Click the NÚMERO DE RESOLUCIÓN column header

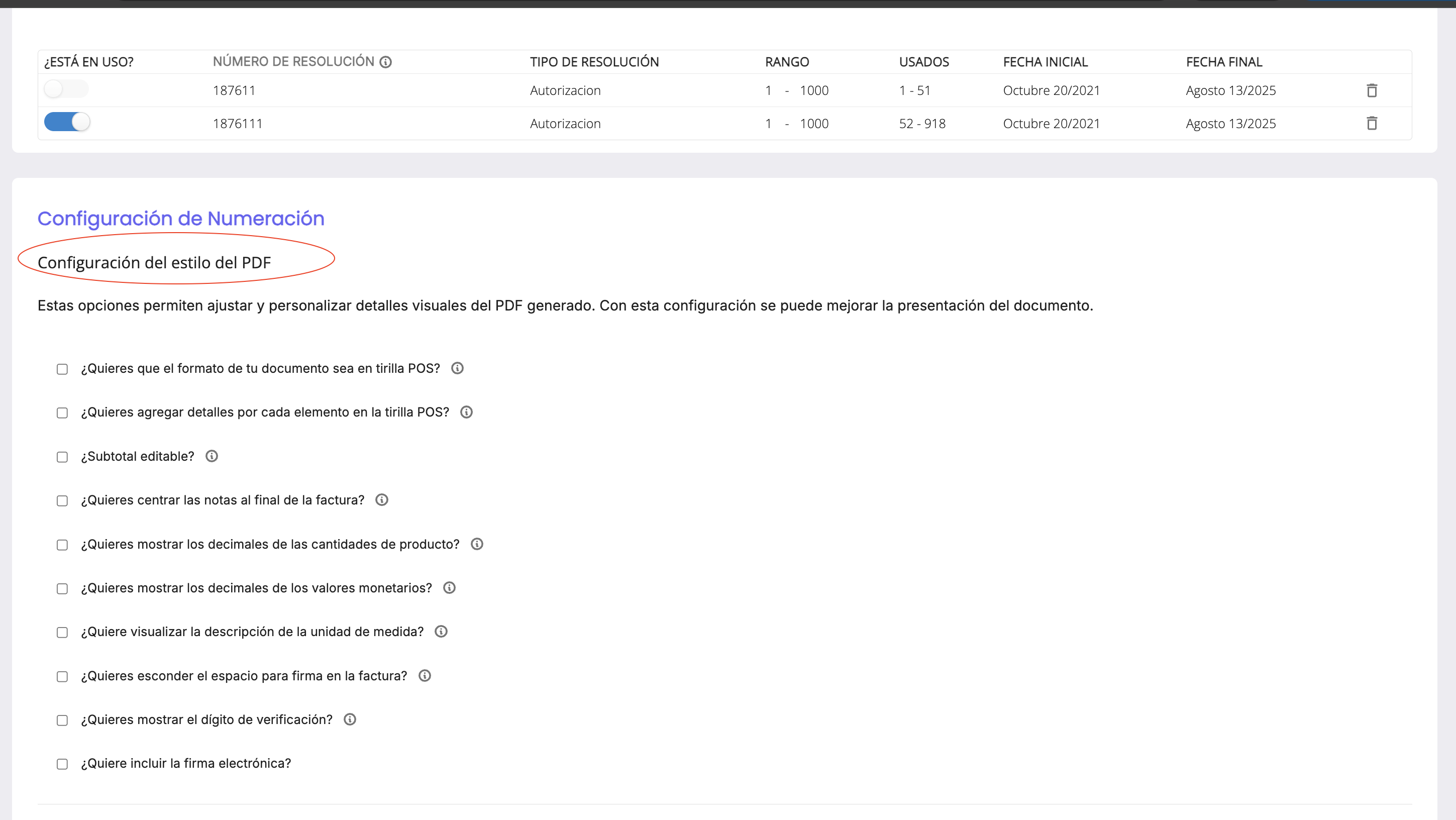click(x=293, y=62)
